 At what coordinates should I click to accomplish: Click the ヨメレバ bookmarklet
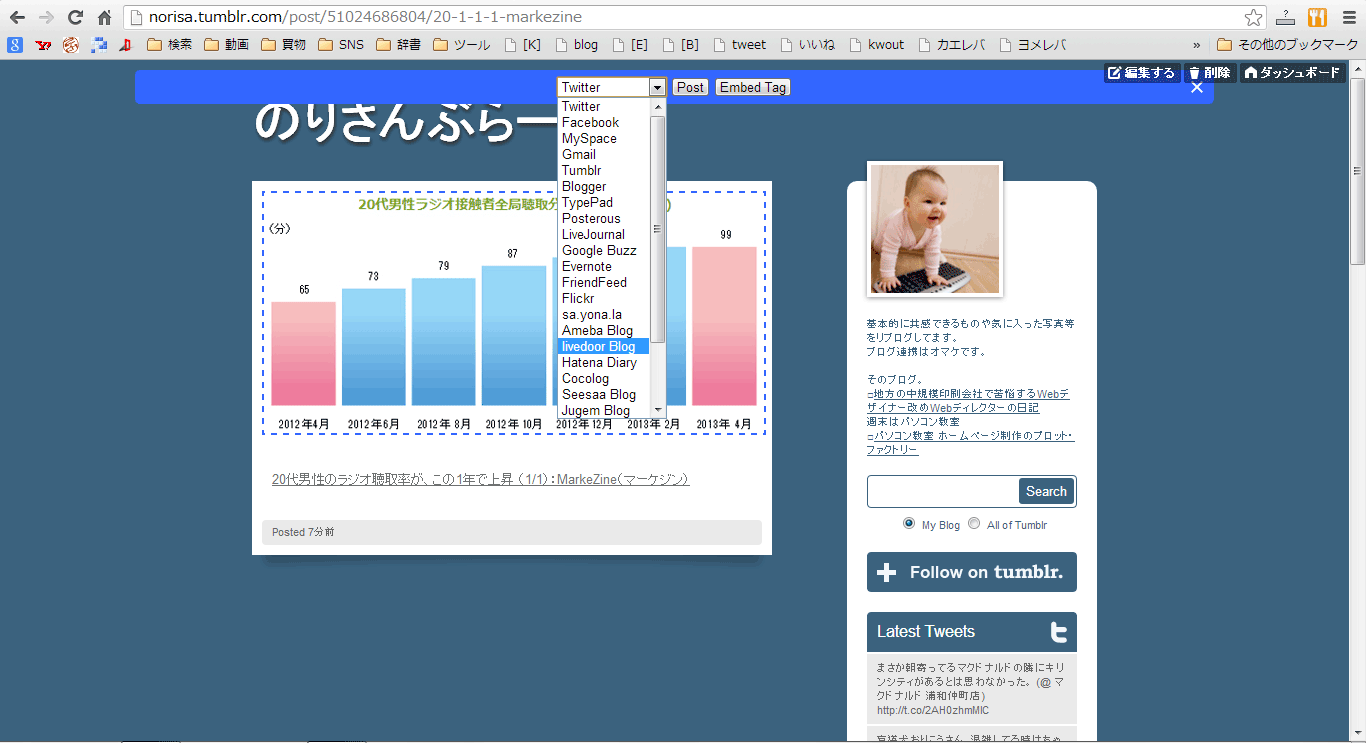coord(1032,44)
